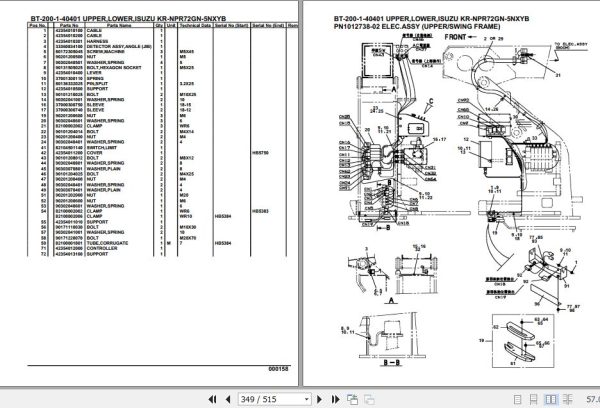Enable continuous scrolling page view
The height and width of the screenshot is (408, 600).
[533, 400]
